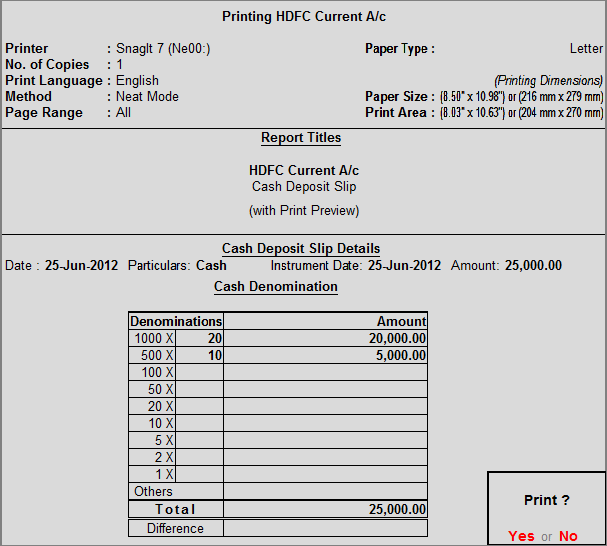Click the Paper Type value Letter
Image resolution: width=607 pixels, height=546 pixels.
click(x=586, y=48)
